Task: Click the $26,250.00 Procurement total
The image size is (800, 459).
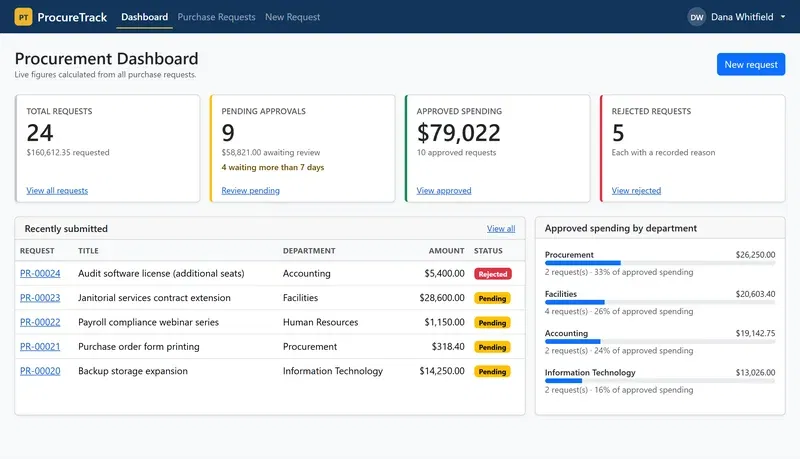Action: (x=755, y=254)
